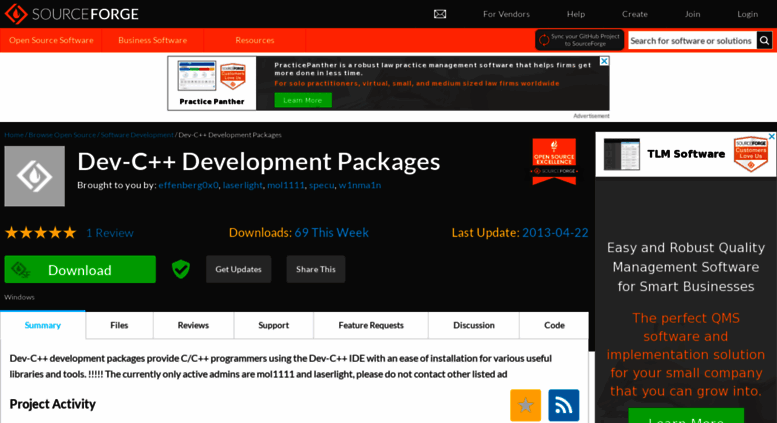Open Software Development breadcrumb
The height and width of the screenshot is (423, 777).
tap(137, 135)
